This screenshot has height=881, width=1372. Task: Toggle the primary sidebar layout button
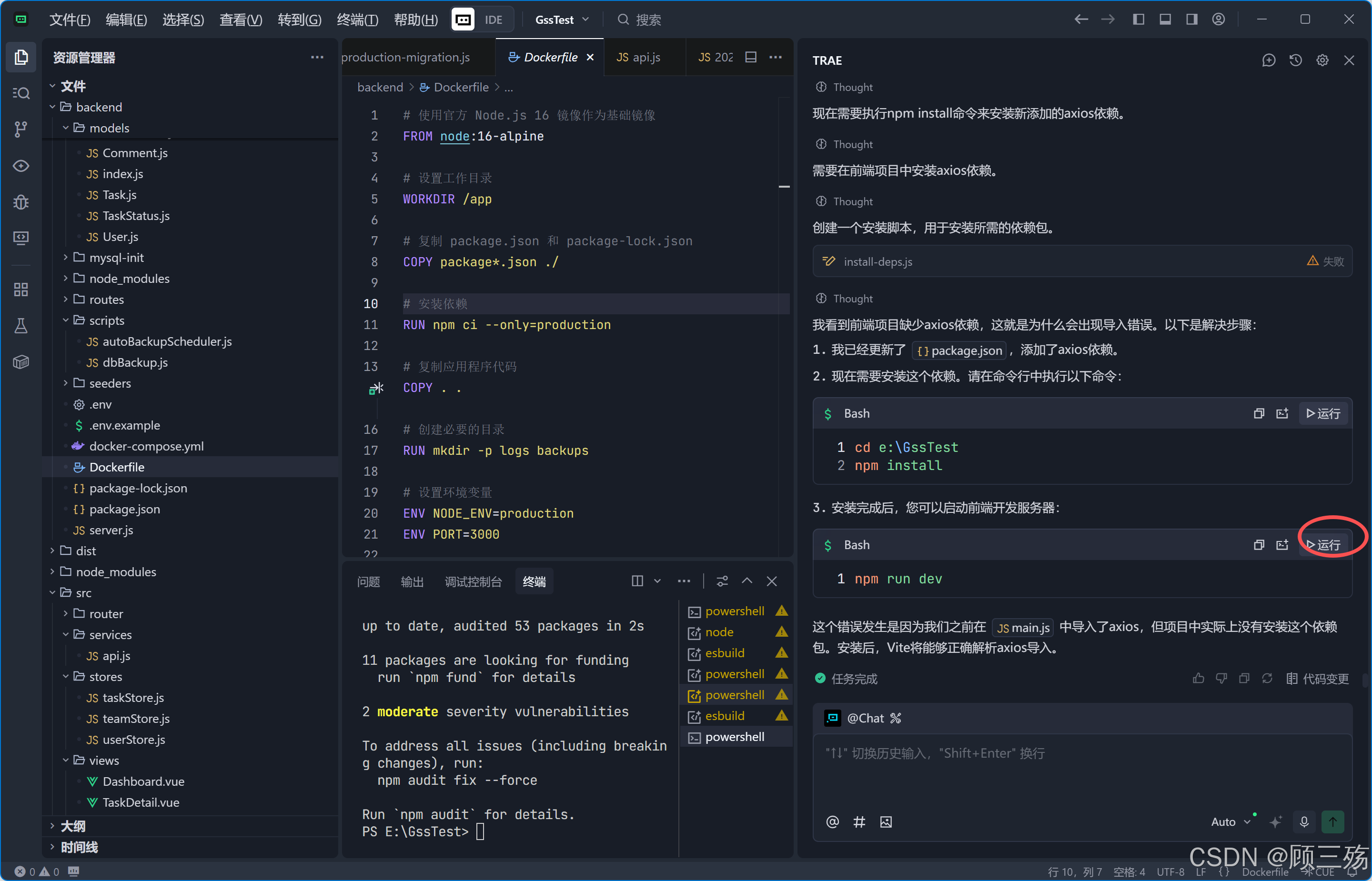click(1139, 20)
